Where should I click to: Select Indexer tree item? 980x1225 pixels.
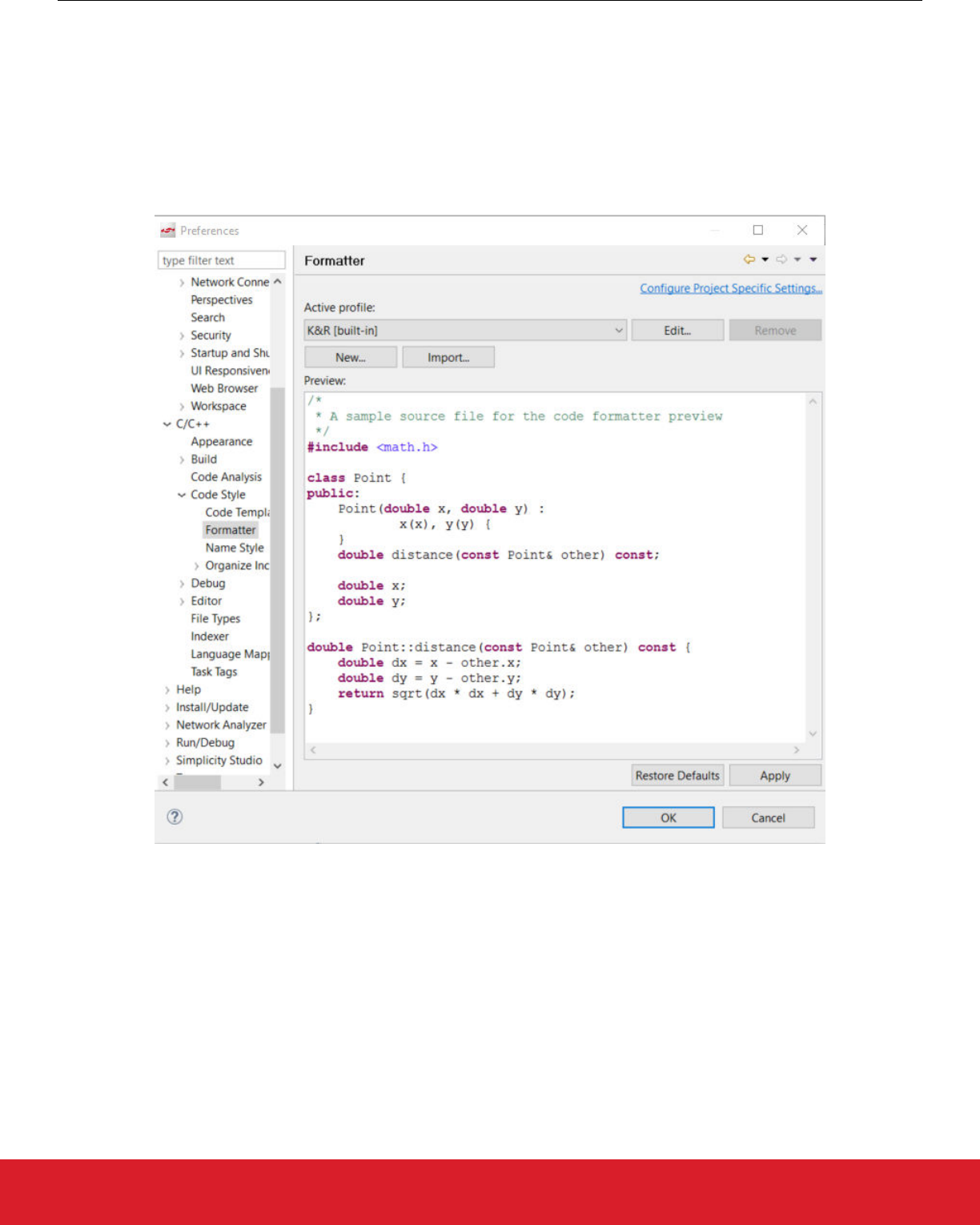point(210,636)
